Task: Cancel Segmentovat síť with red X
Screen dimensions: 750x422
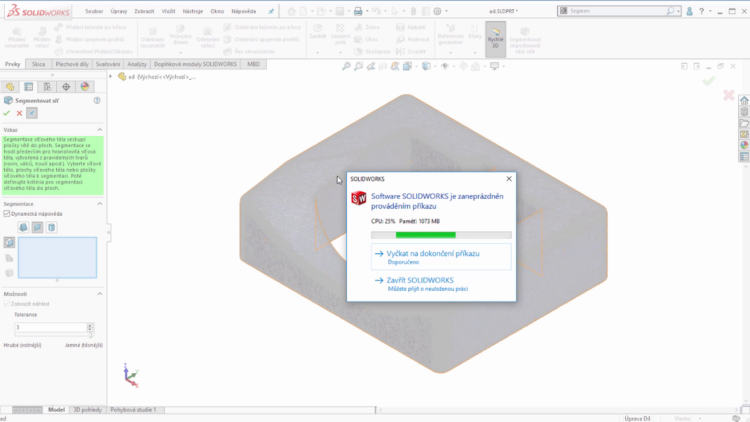Action: point(19,113)
